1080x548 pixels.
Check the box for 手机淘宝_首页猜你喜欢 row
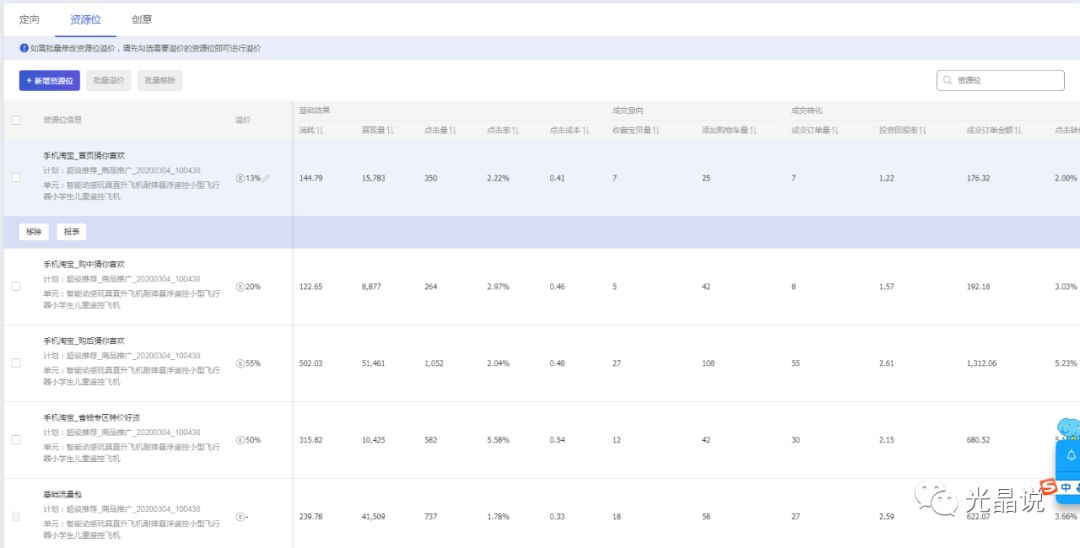[16, 178]
